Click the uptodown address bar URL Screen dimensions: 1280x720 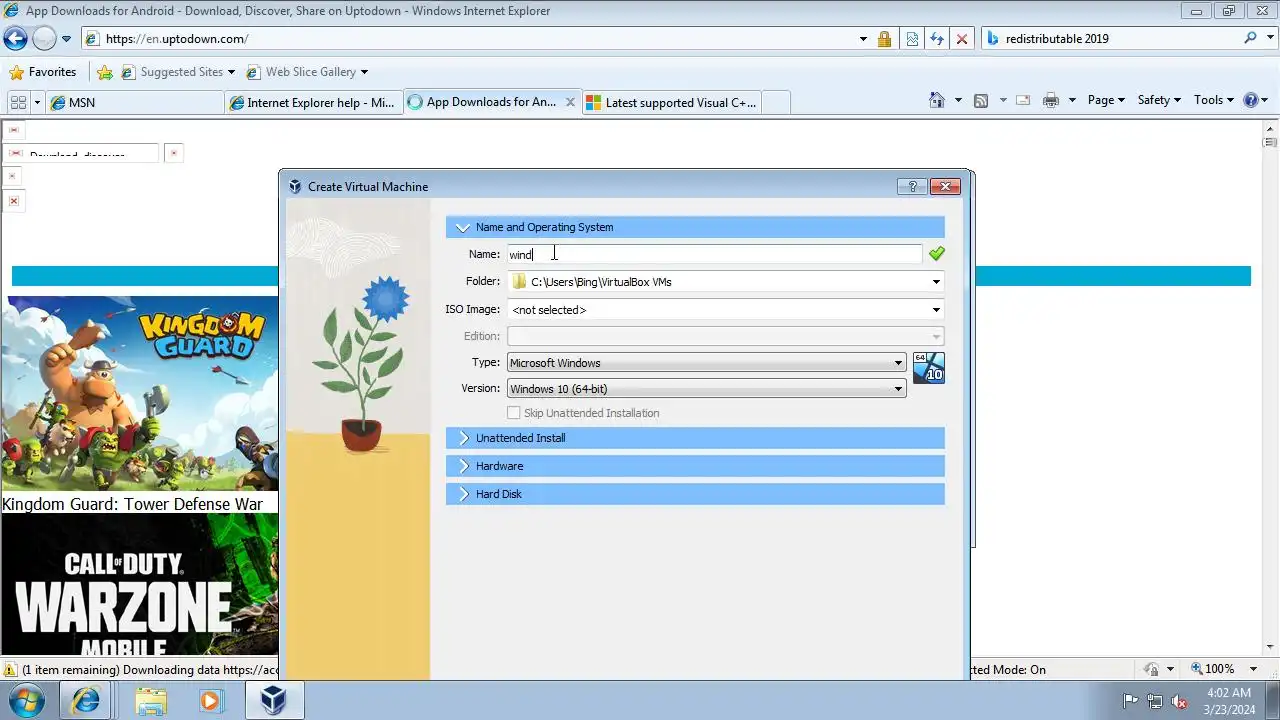coord(176,39)
